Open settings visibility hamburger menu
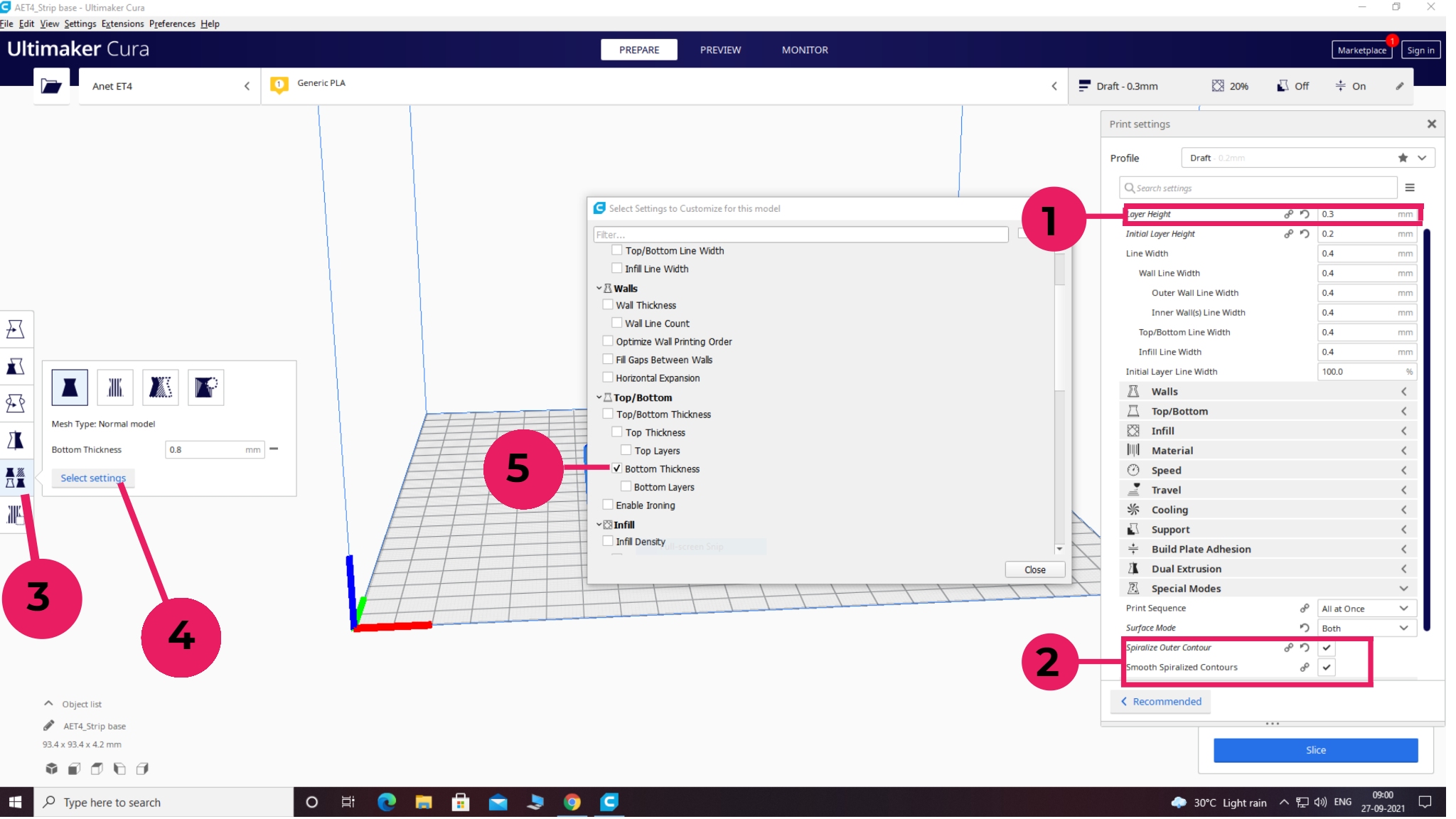 coord(1410,188)
